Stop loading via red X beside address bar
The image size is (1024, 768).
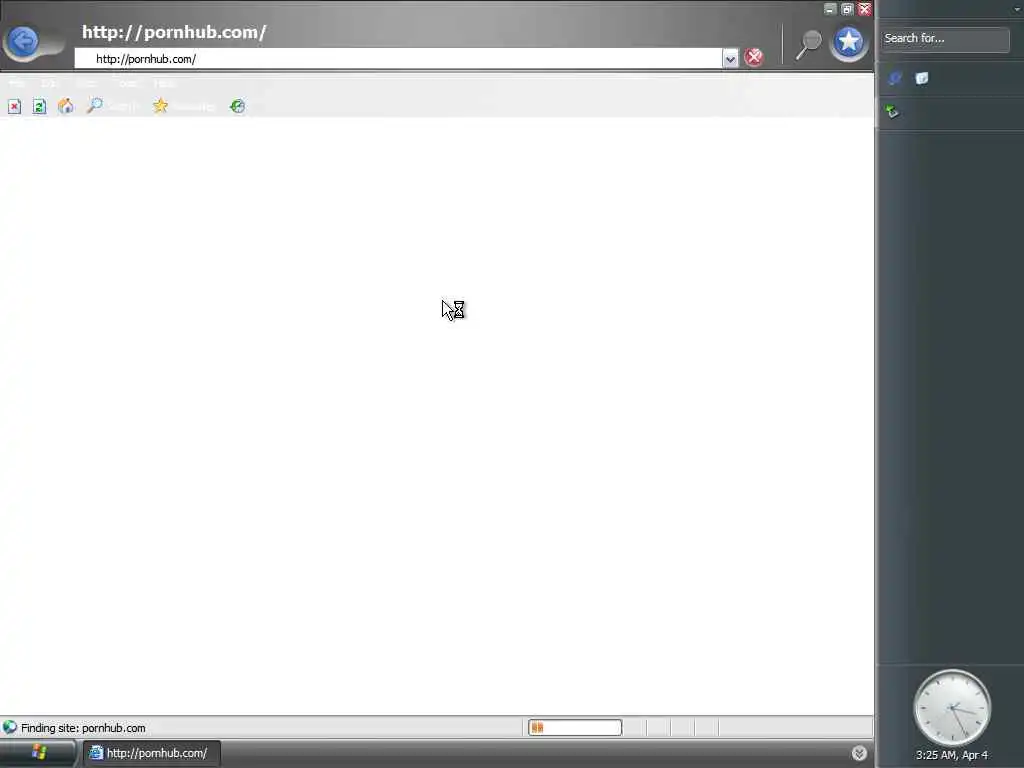(x=754, y=57)
